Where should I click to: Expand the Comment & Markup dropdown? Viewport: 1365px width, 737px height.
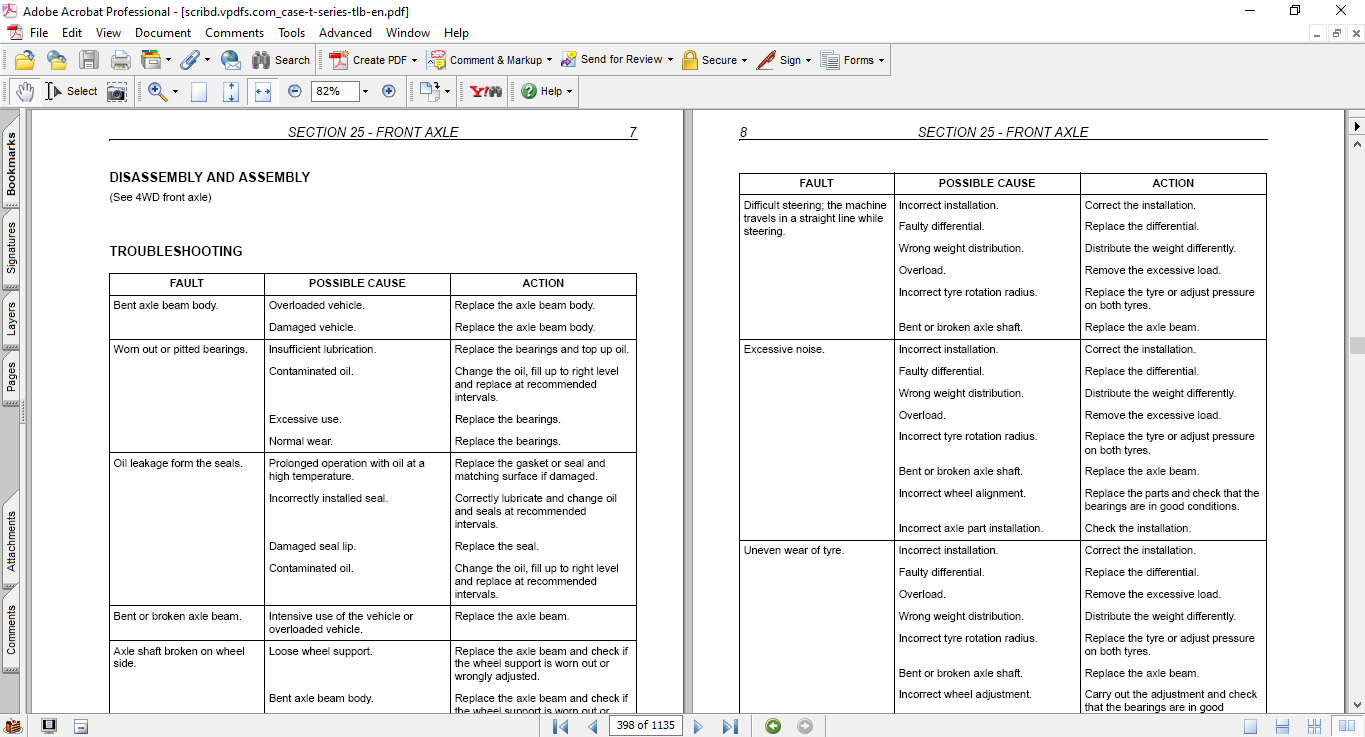(x=550, y=60)
